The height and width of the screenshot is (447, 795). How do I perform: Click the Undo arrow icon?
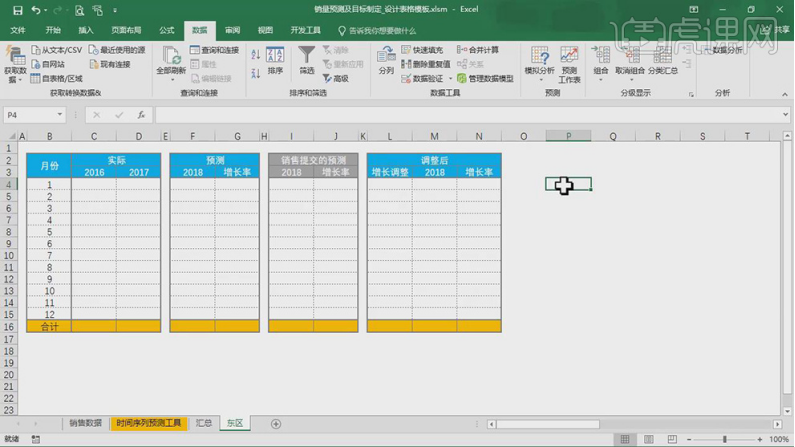(x=35, y=10)
